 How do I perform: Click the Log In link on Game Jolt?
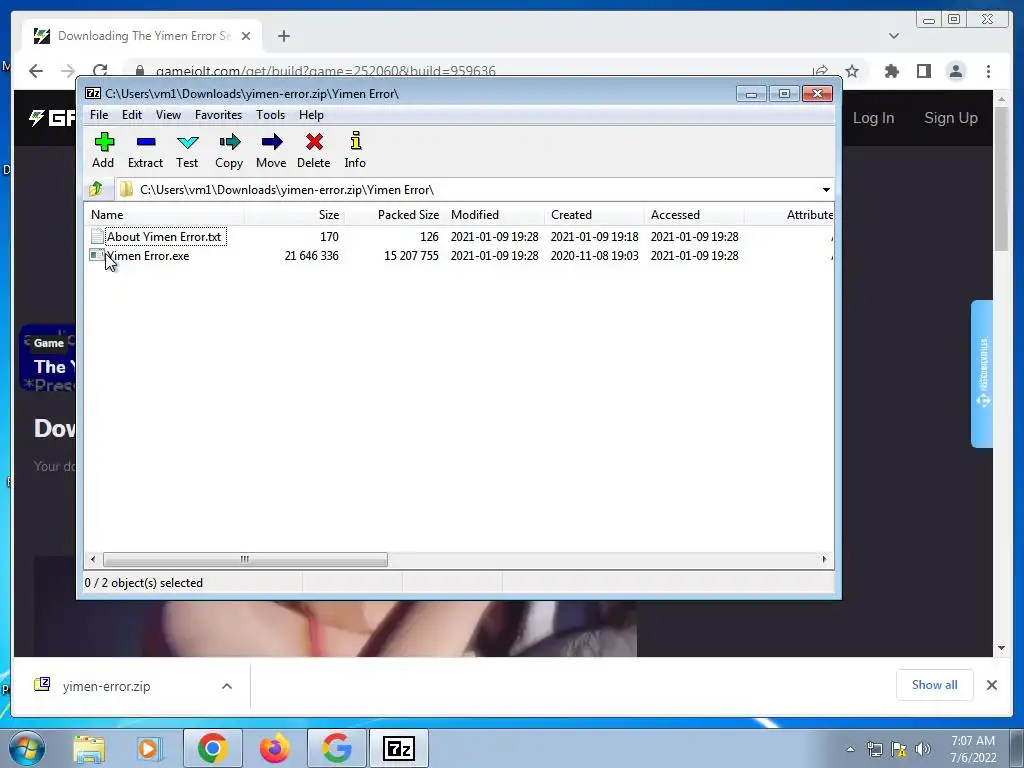[873, 118]
